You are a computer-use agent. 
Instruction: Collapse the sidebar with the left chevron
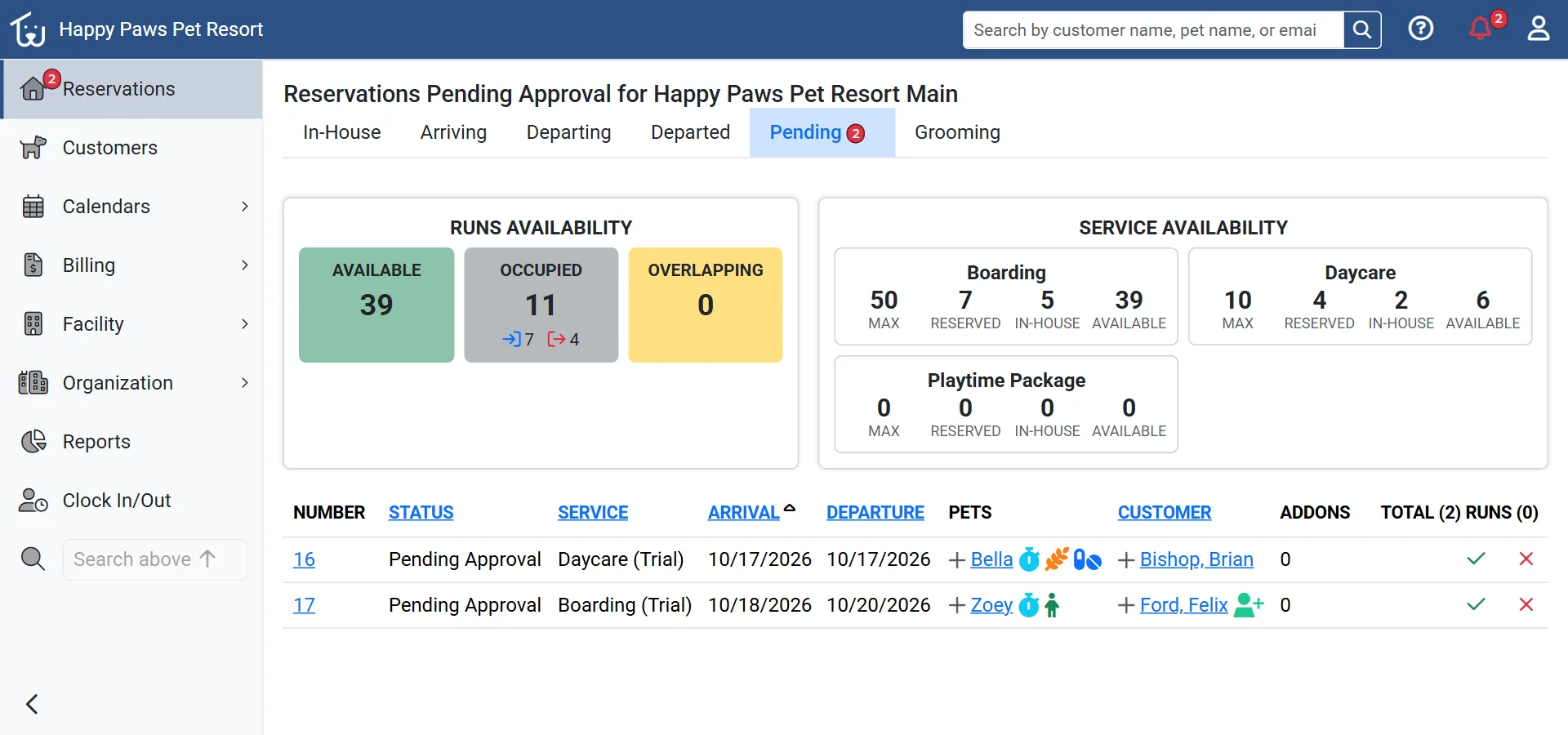tap(33, 704)
